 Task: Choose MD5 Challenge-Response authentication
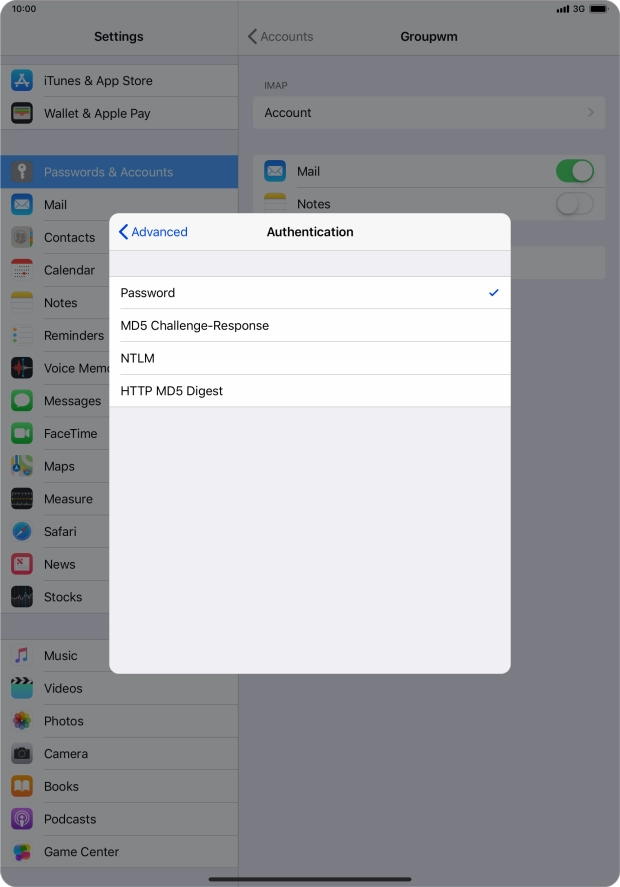309,326
